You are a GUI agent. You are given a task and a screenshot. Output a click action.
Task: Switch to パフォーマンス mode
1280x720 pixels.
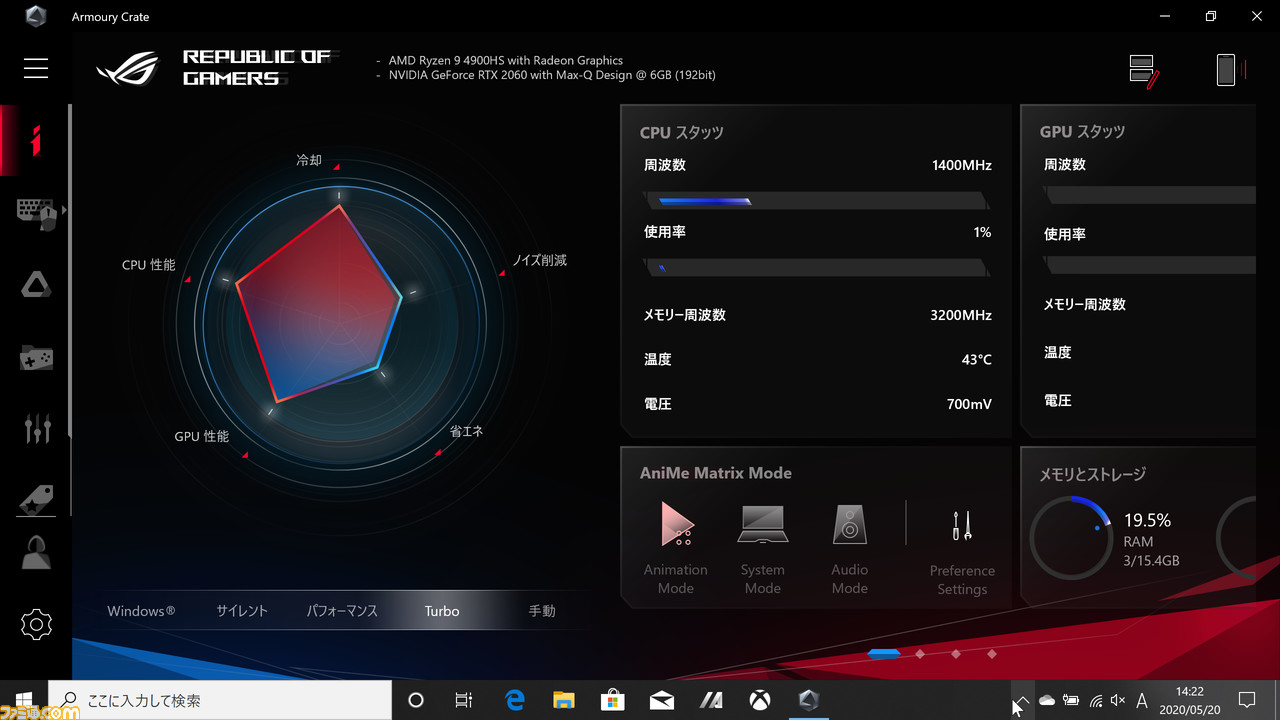pos(342,611)
